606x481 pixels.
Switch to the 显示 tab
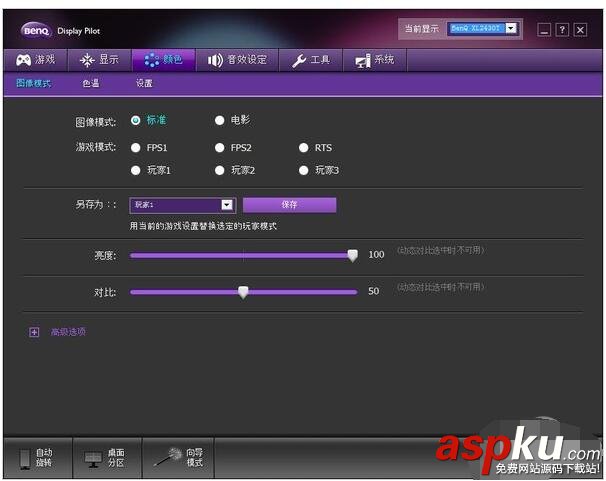(x=99, y=60)
